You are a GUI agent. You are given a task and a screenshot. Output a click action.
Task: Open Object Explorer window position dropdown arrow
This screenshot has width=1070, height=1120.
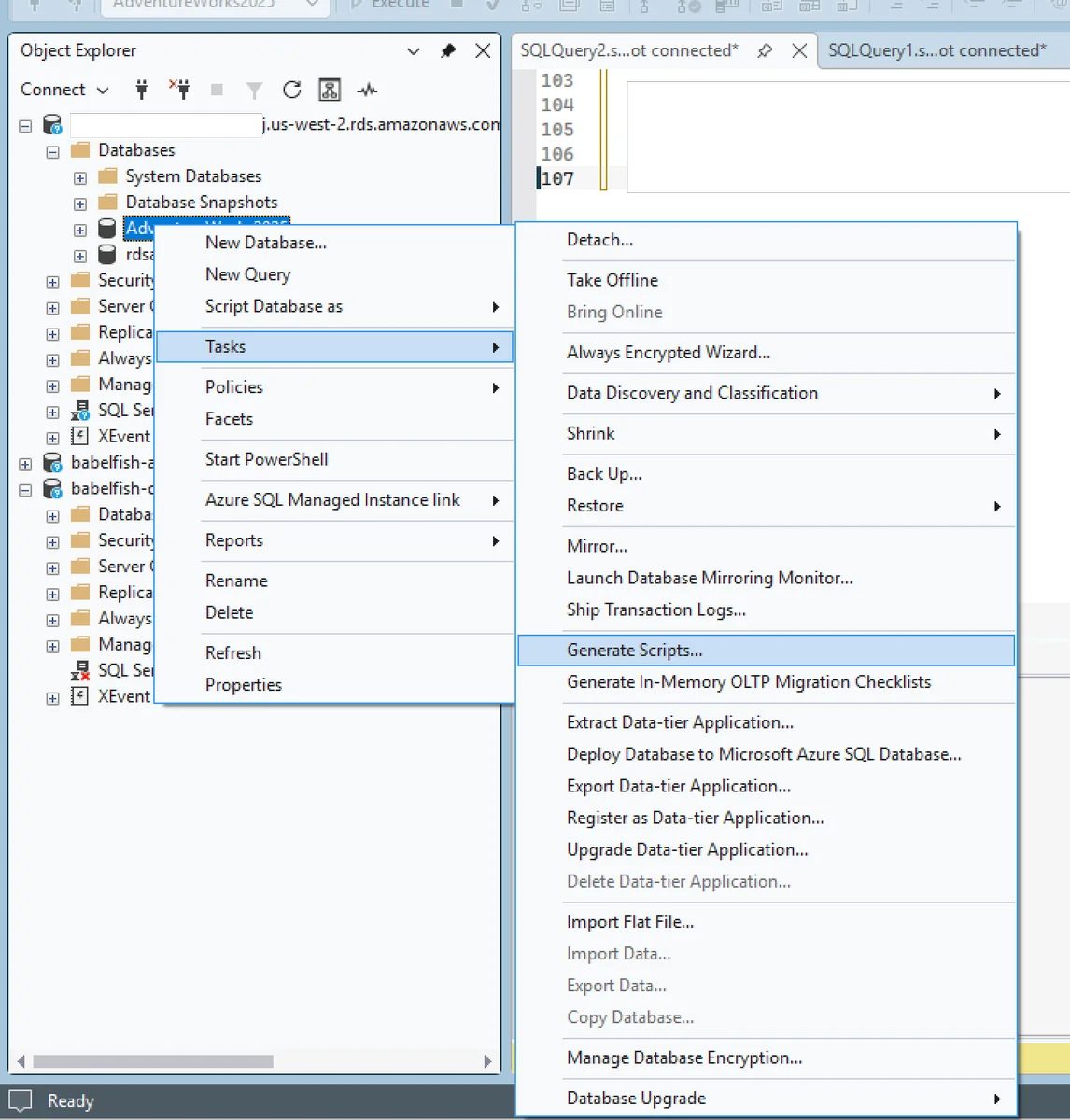tap(414, 51)
